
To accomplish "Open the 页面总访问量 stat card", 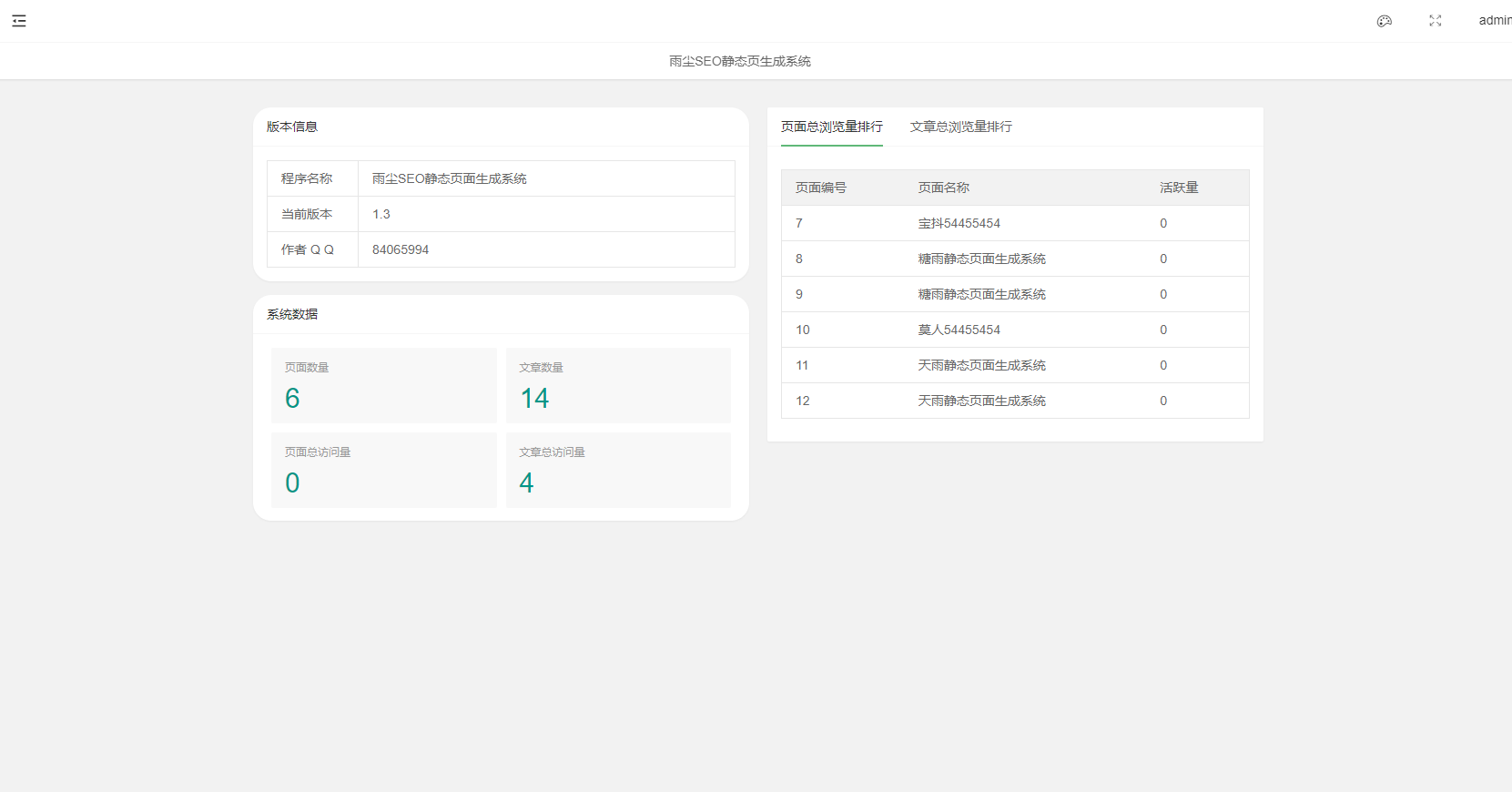I will pyautogui.click(x=383, y=470).
